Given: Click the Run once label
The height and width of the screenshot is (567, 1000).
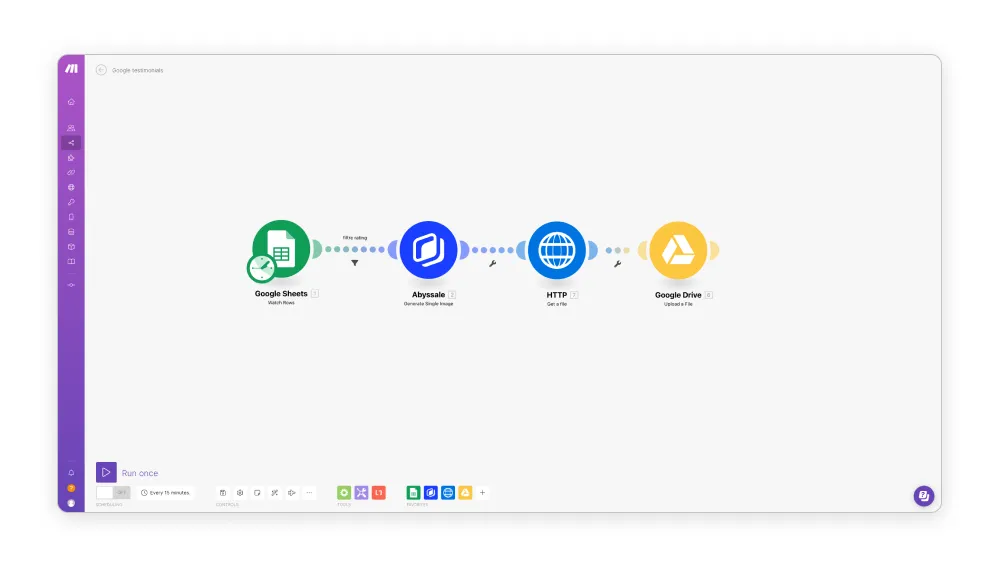Looking at the screenshot, I should [x=140, y=473].
